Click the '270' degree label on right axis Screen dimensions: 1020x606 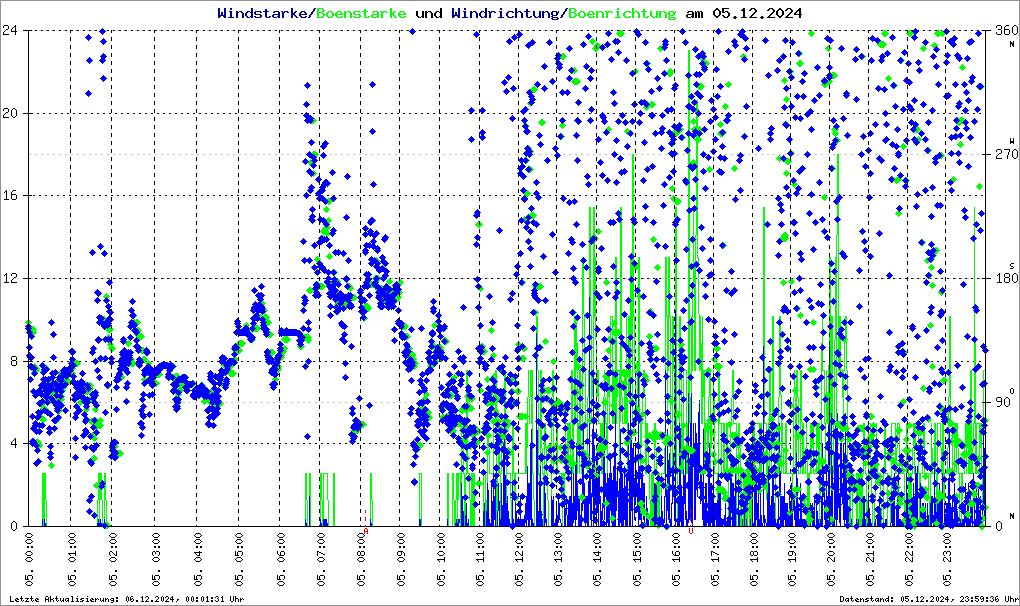click(1003, 155)
